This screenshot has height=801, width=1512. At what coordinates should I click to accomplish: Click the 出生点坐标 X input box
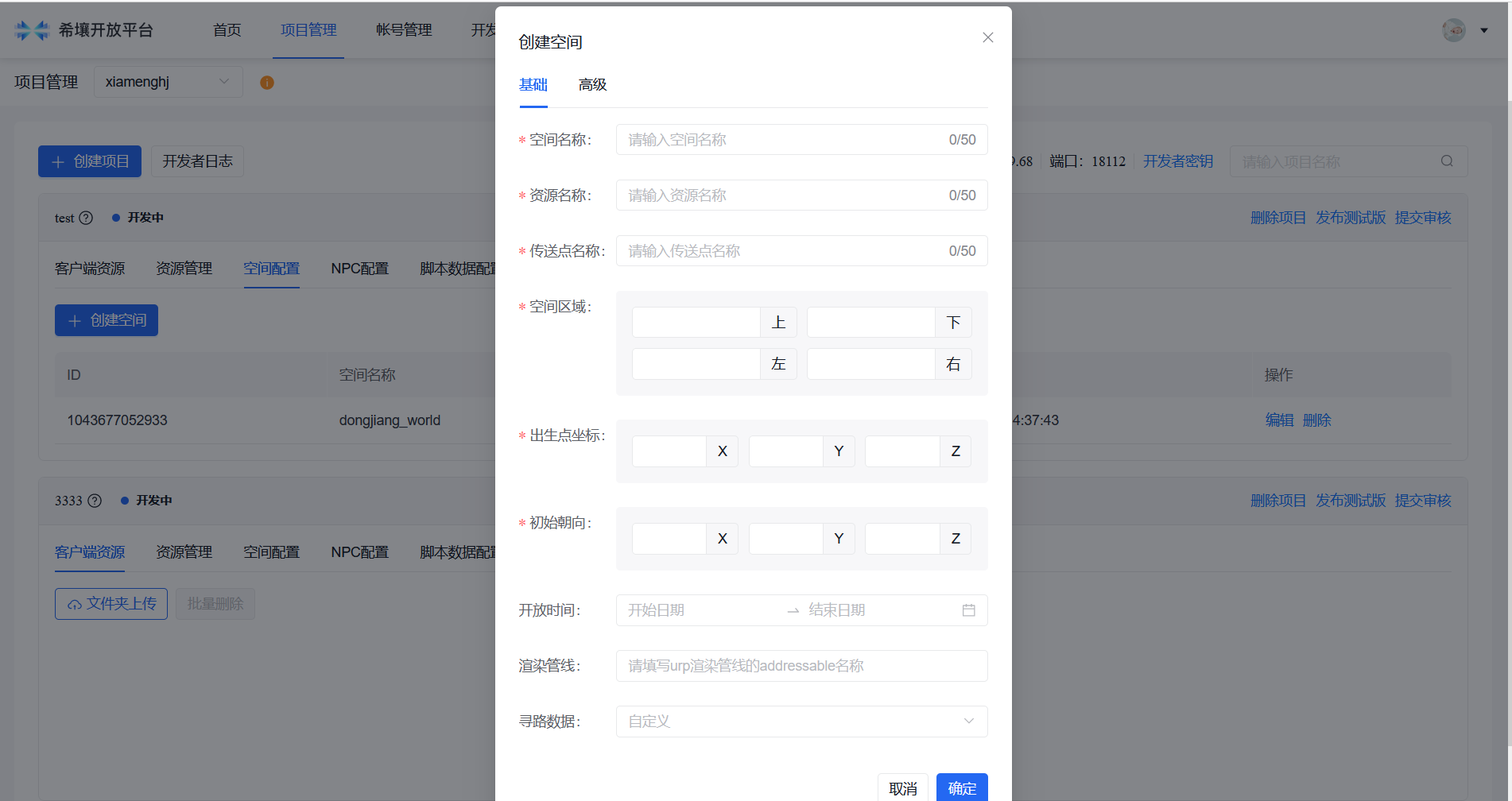(x=669, y=451)
